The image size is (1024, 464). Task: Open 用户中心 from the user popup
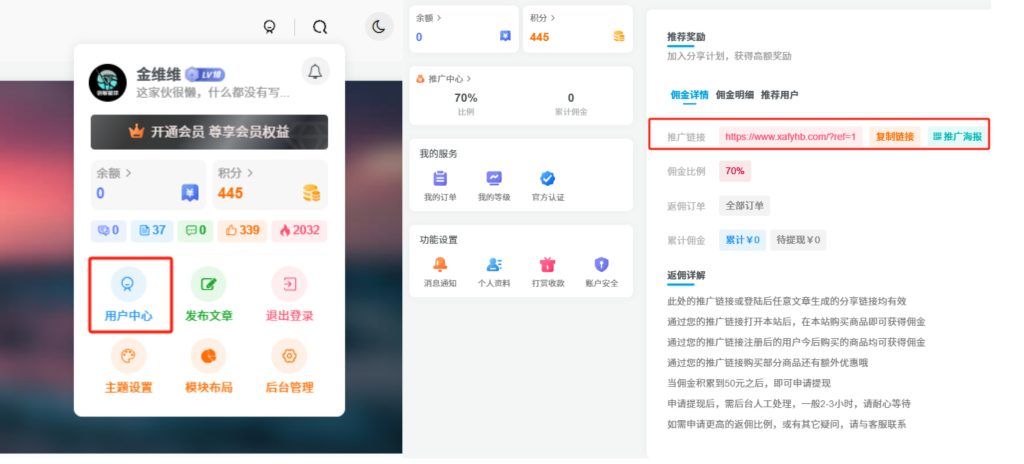(129, 295)
